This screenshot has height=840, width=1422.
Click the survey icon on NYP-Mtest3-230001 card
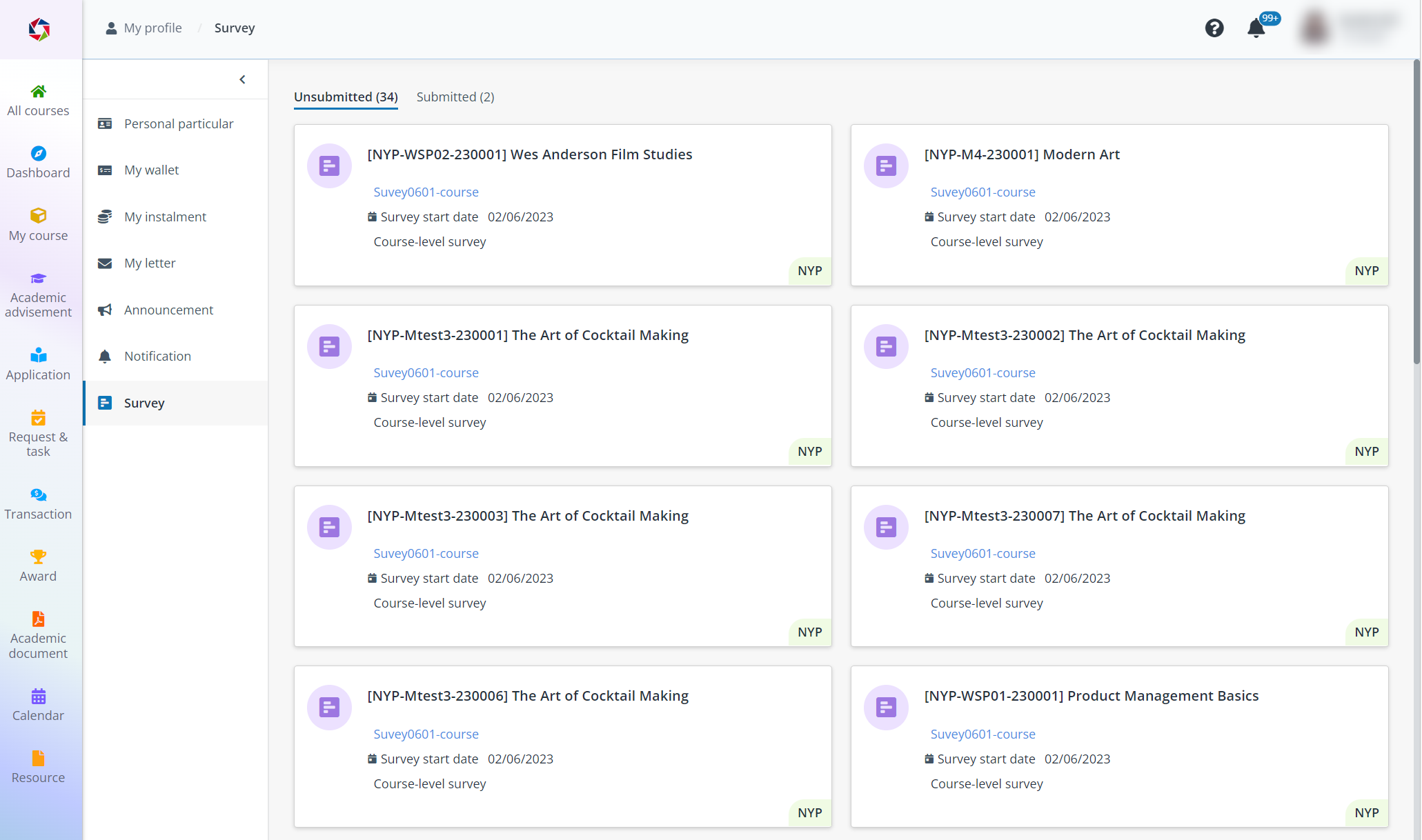[x=329, y=346]
